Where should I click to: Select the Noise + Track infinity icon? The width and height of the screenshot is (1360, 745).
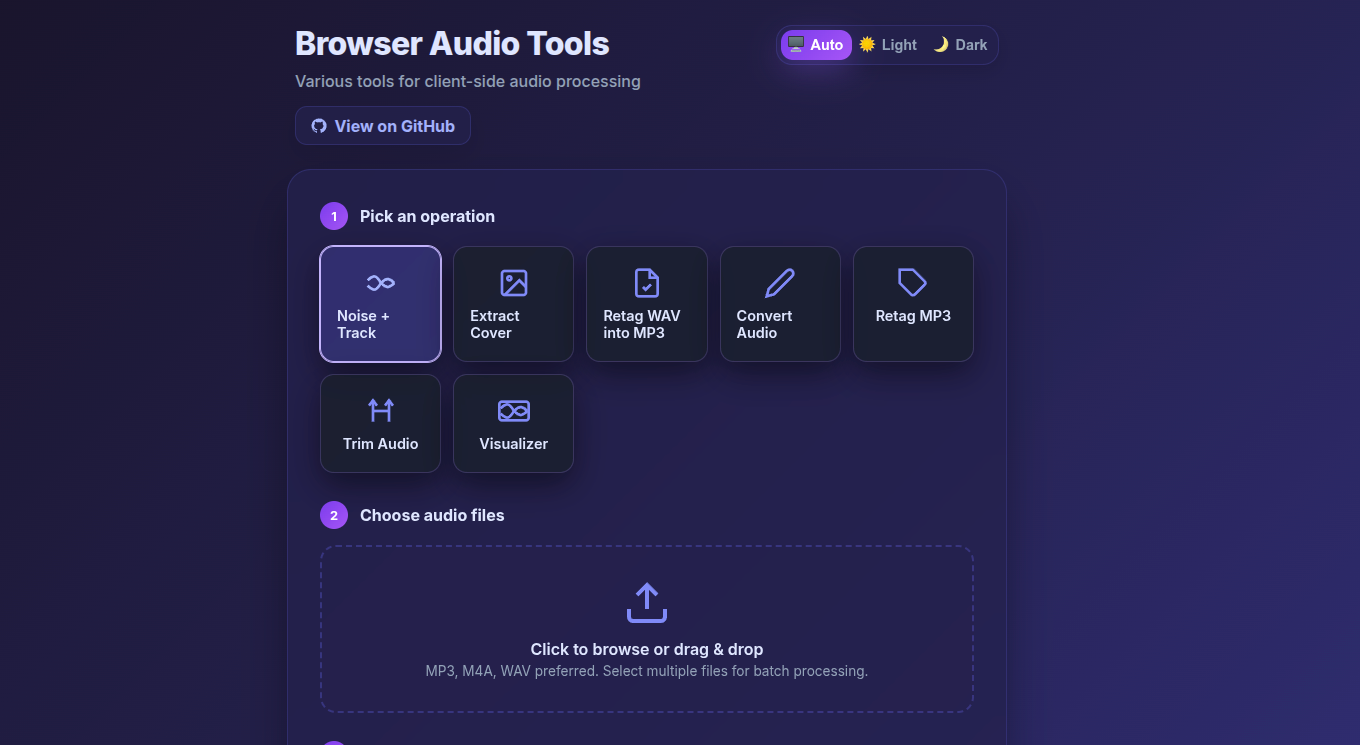click(380, 282)
